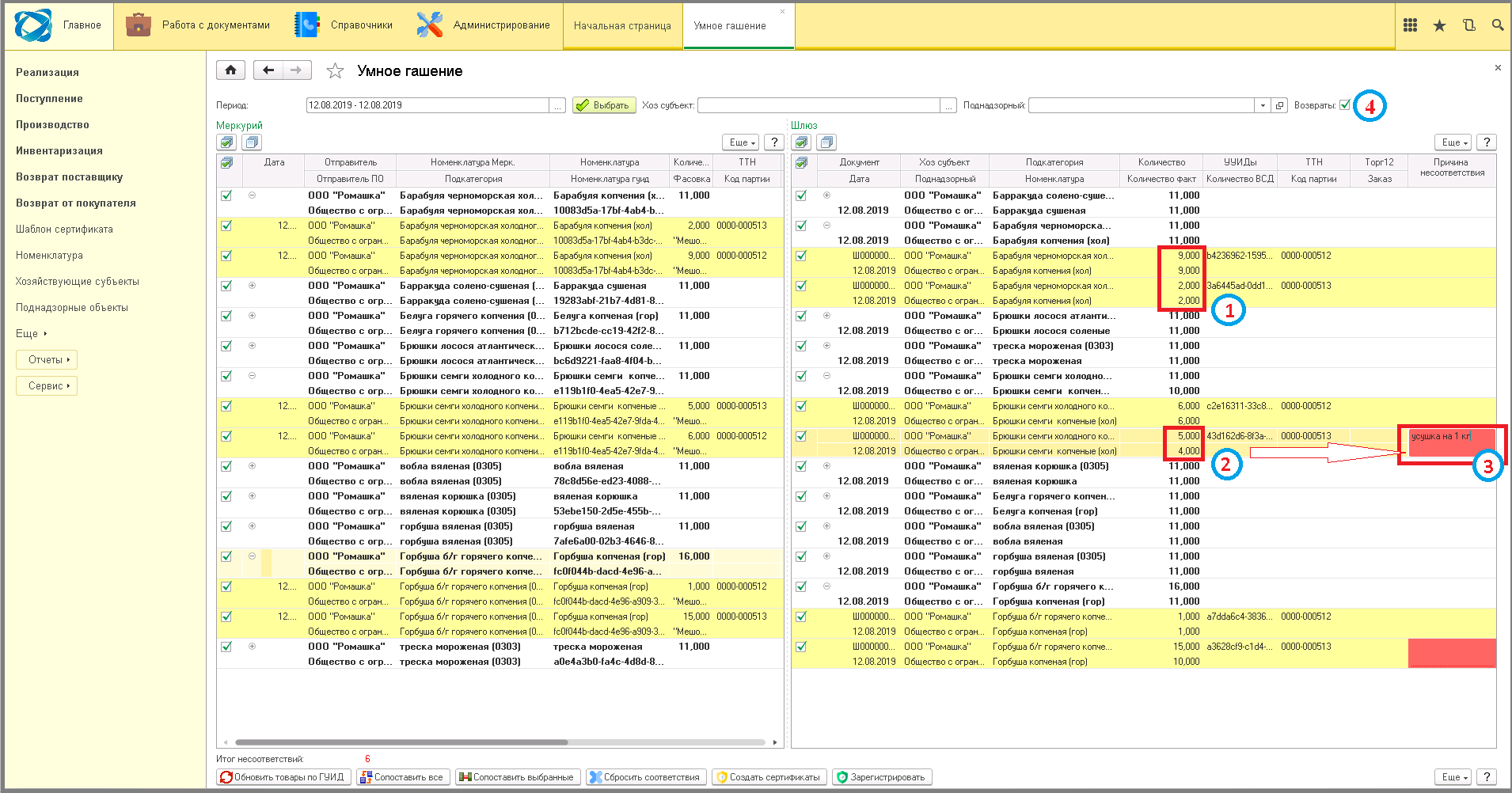This screenshot has width=1512, height=793.
Task: Go back with the left arrow
Action: [268, 70]
